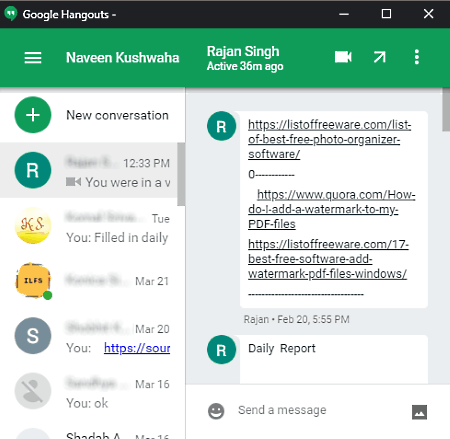
Task: Click the green New conversation plus icon
Action: coord(33,115)
